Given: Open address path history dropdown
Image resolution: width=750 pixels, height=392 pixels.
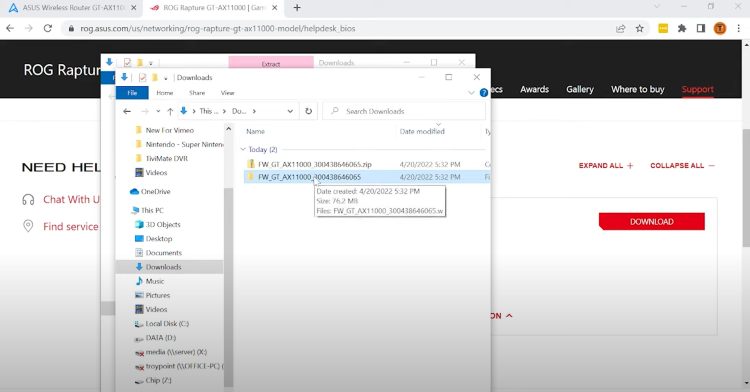Looking at the screenshot, I should click(x=290, y=111).
